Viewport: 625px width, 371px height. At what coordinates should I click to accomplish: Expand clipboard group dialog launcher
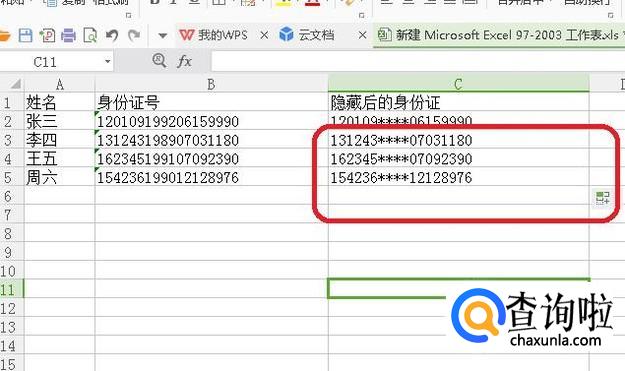pyautogui.click(x=128, y=16)
